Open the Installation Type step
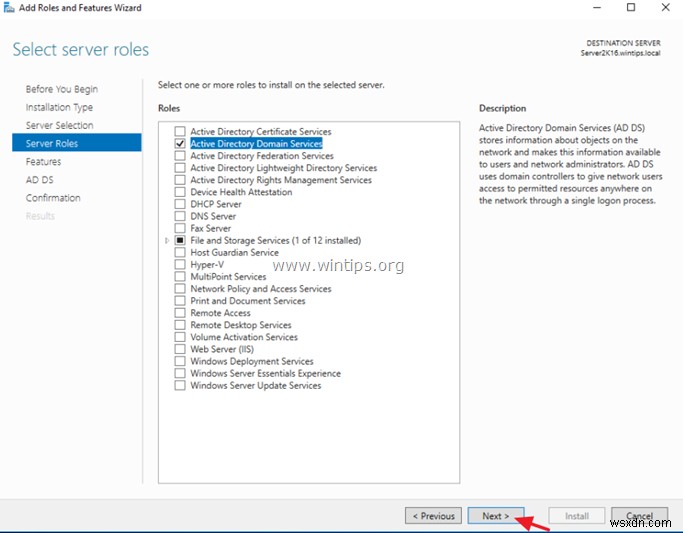Image resolution: width=683 pixels, height=533 pixels. 59,107
